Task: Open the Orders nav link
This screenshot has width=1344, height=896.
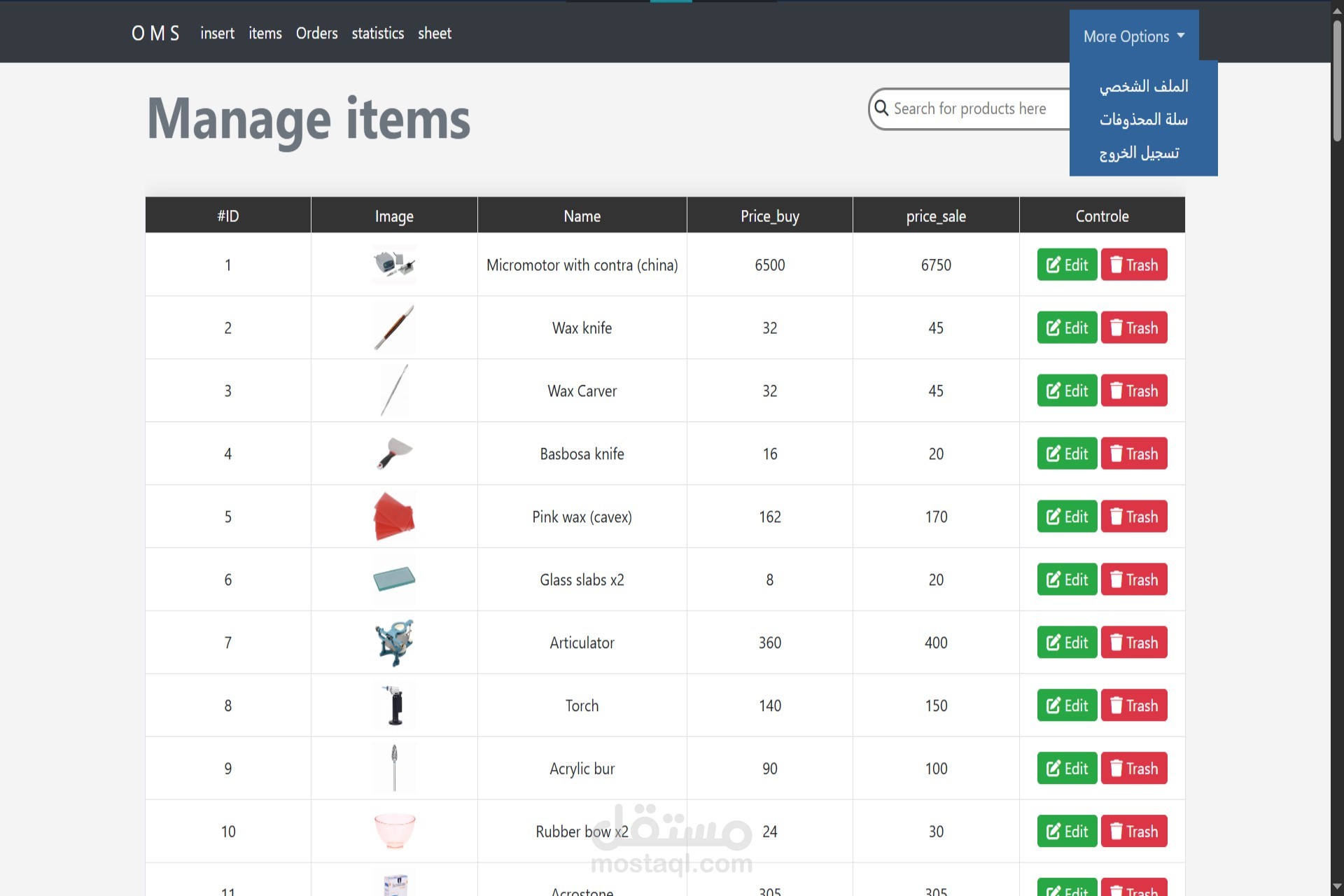Action: (316, 33)
